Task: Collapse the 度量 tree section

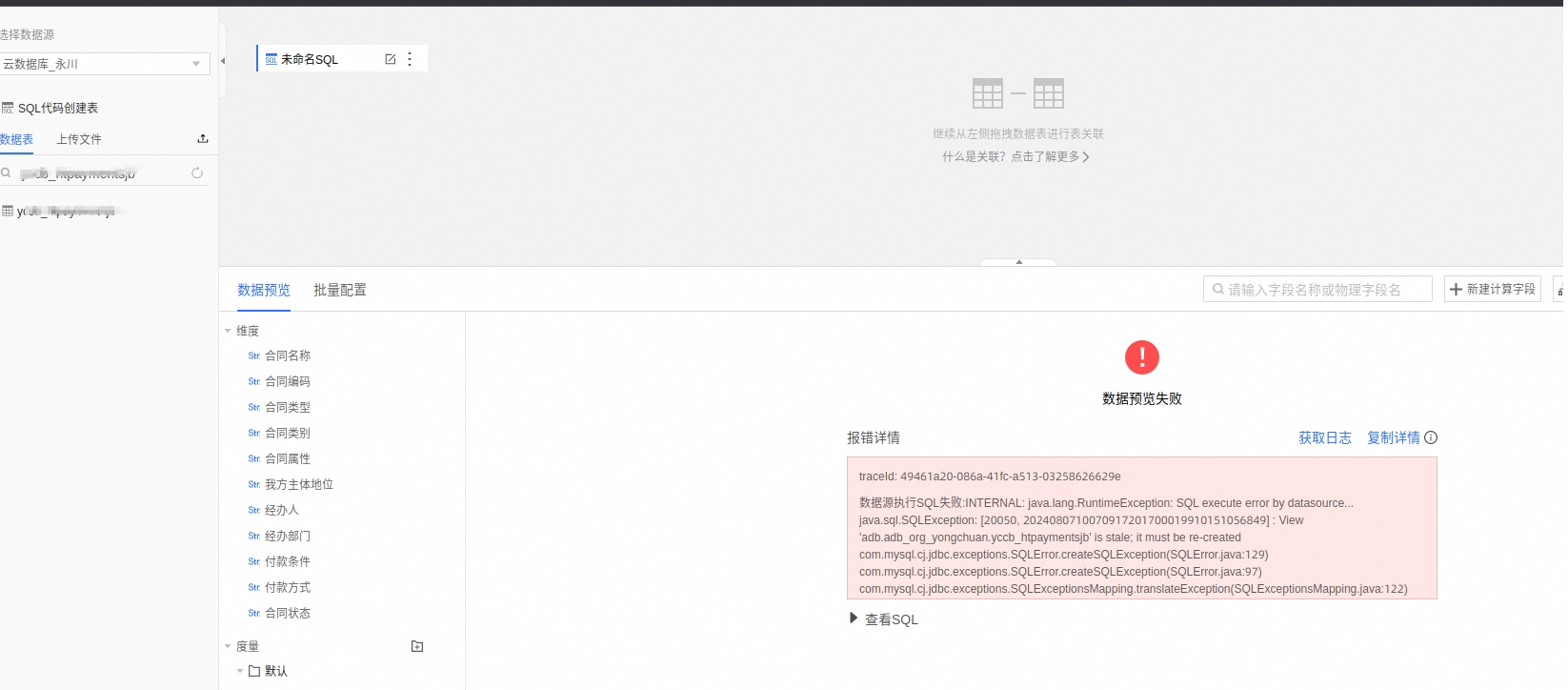Action: pyautogui.click(x=229, y=646)
